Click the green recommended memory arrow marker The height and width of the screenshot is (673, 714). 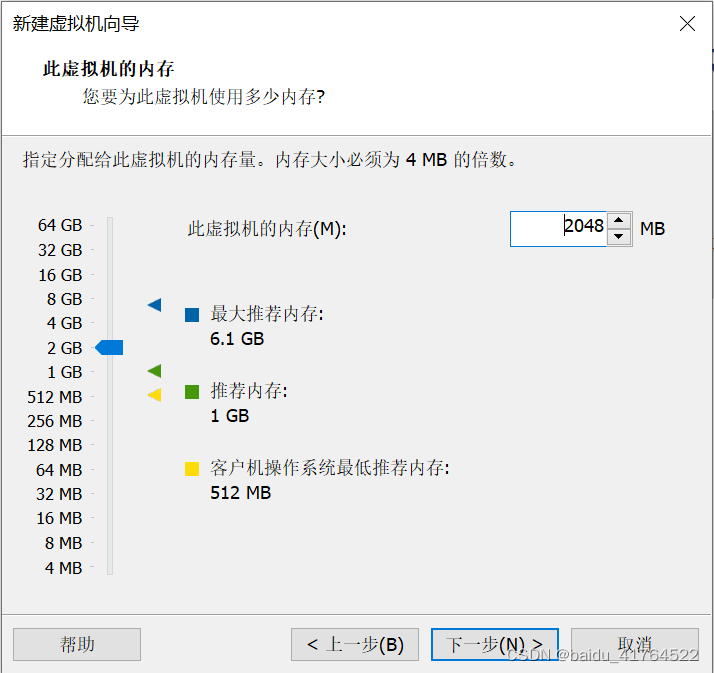click(154, 371)
